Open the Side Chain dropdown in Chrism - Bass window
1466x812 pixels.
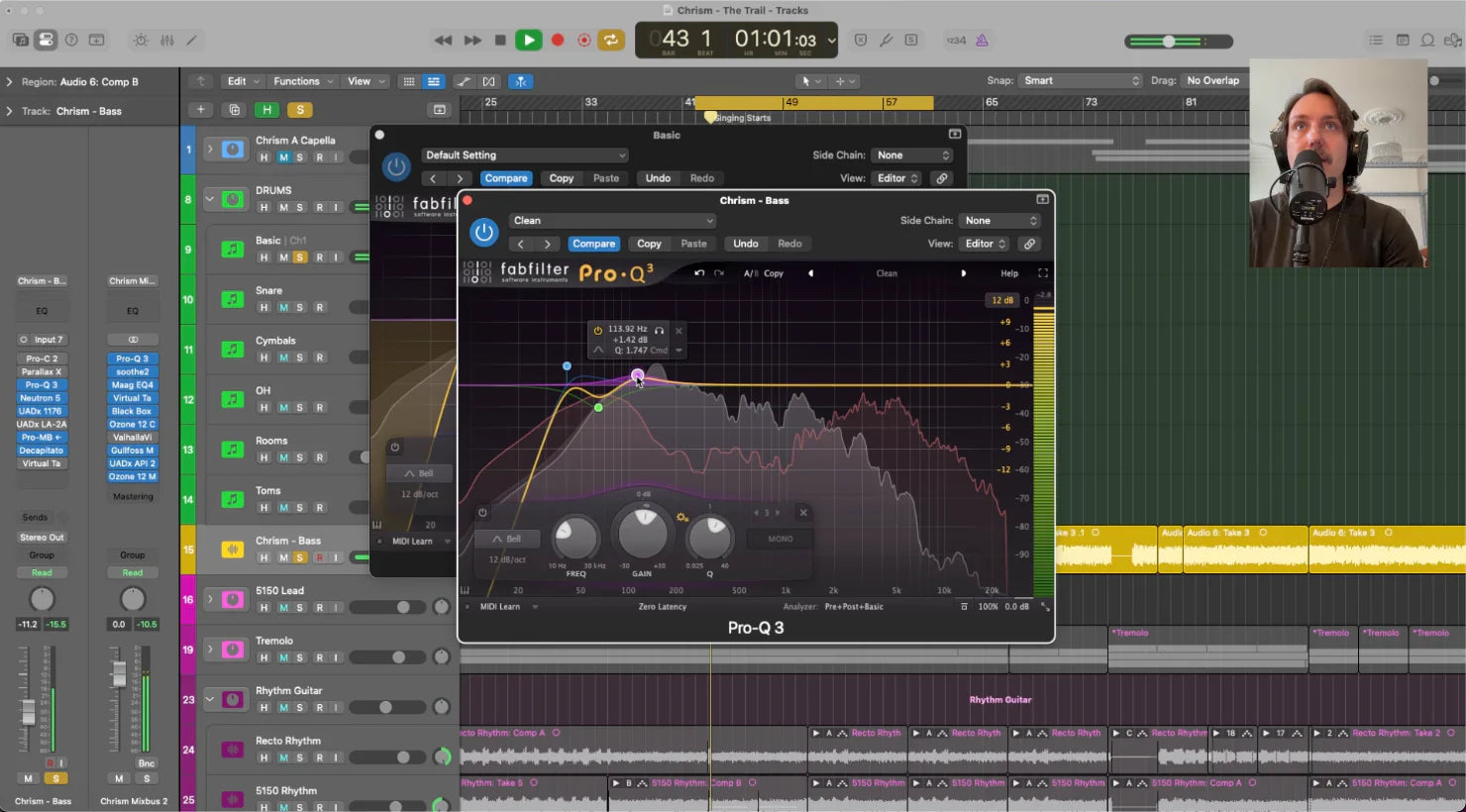point(998,221)
